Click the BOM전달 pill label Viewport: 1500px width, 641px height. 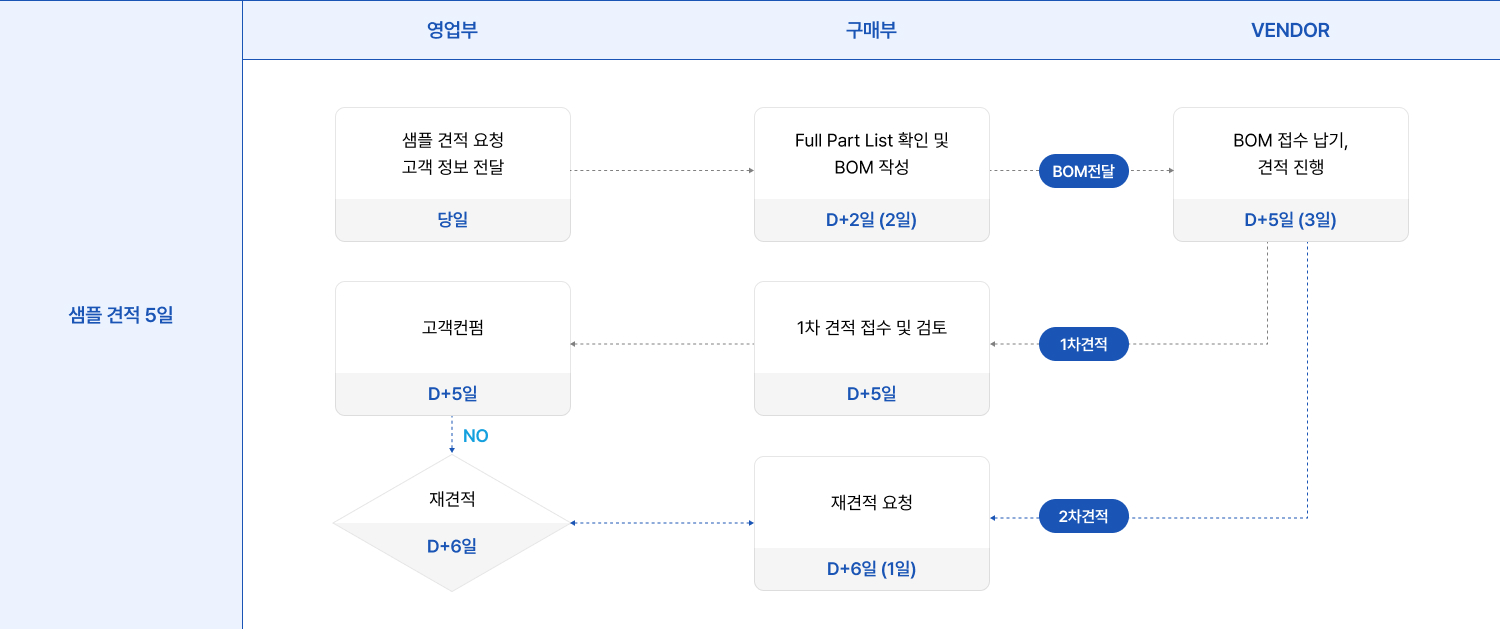point(1084,171)
